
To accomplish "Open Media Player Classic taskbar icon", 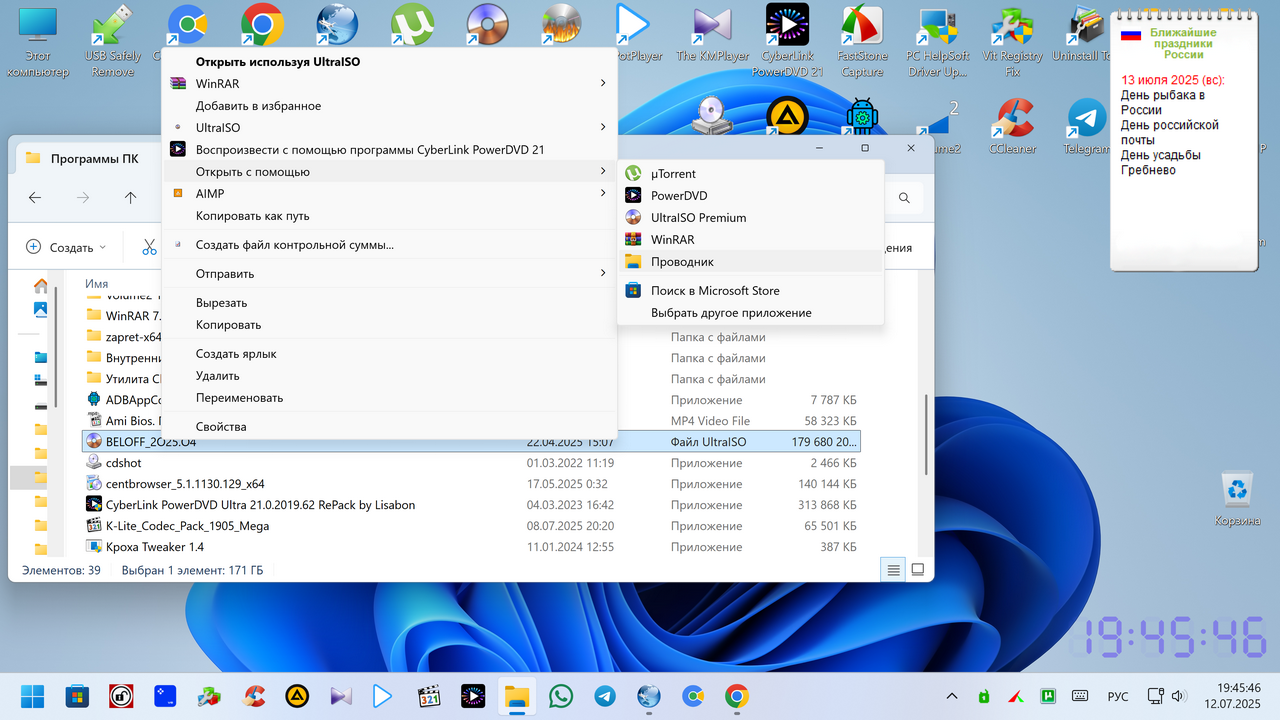I will tap(429, 696).
